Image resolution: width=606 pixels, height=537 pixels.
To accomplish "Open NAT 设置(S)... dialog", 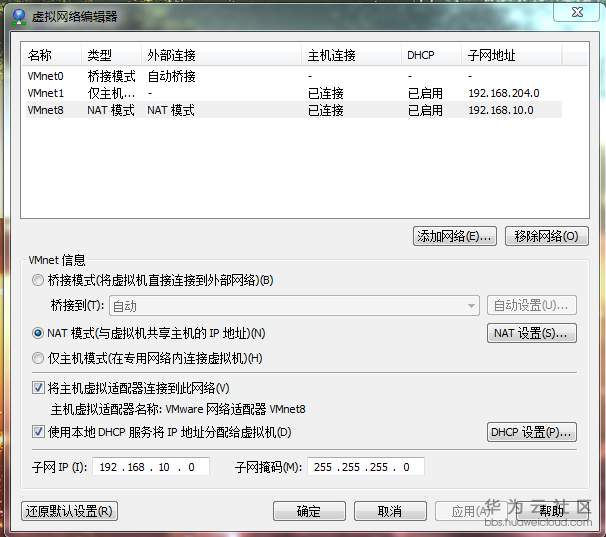I will coord(531,333).
